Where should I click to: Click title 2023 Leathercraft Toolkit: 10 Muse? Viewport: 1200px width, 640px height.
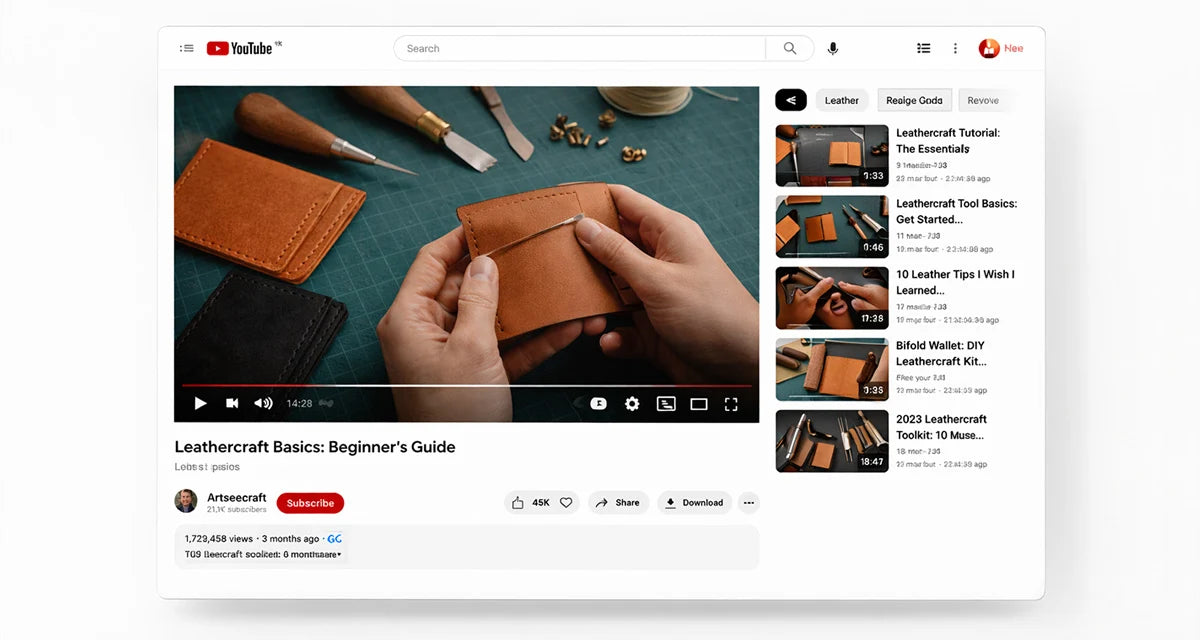coord(941,427)
